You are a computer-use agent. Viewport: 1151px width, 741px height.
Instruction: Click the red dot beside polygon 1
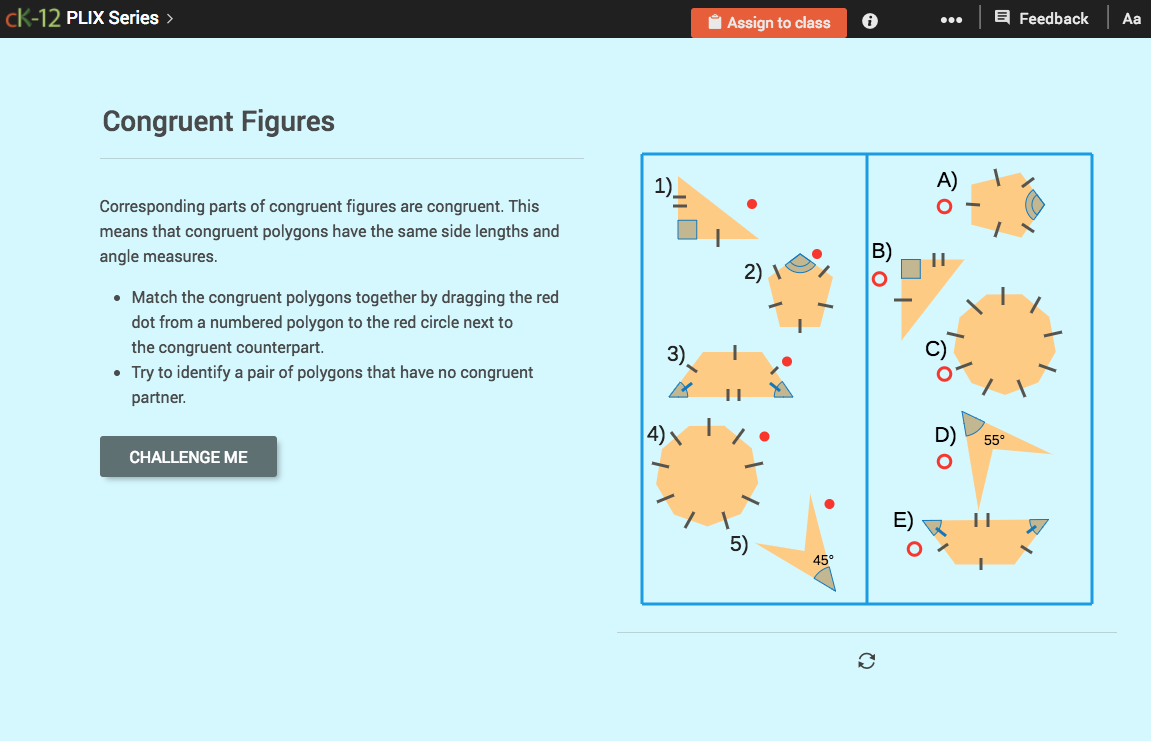[750, 204]
